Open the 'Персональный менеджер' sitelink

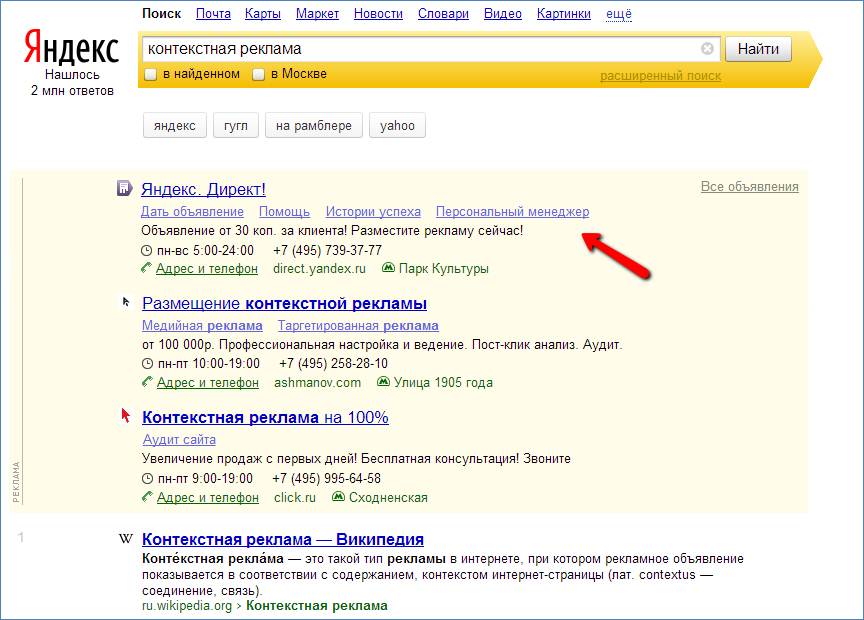click(512, 212)
